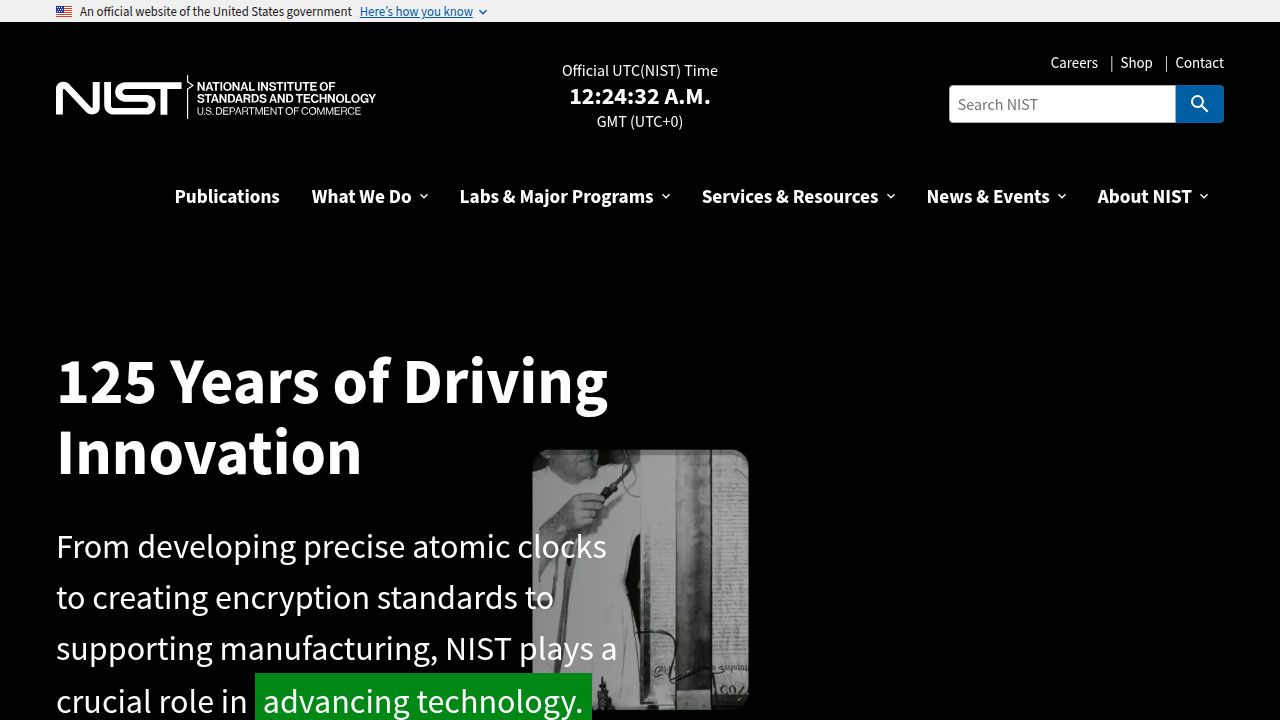Click the historical photo thumbnail
This screenshot has width=1280, height=720.
(x=640, y=579)
